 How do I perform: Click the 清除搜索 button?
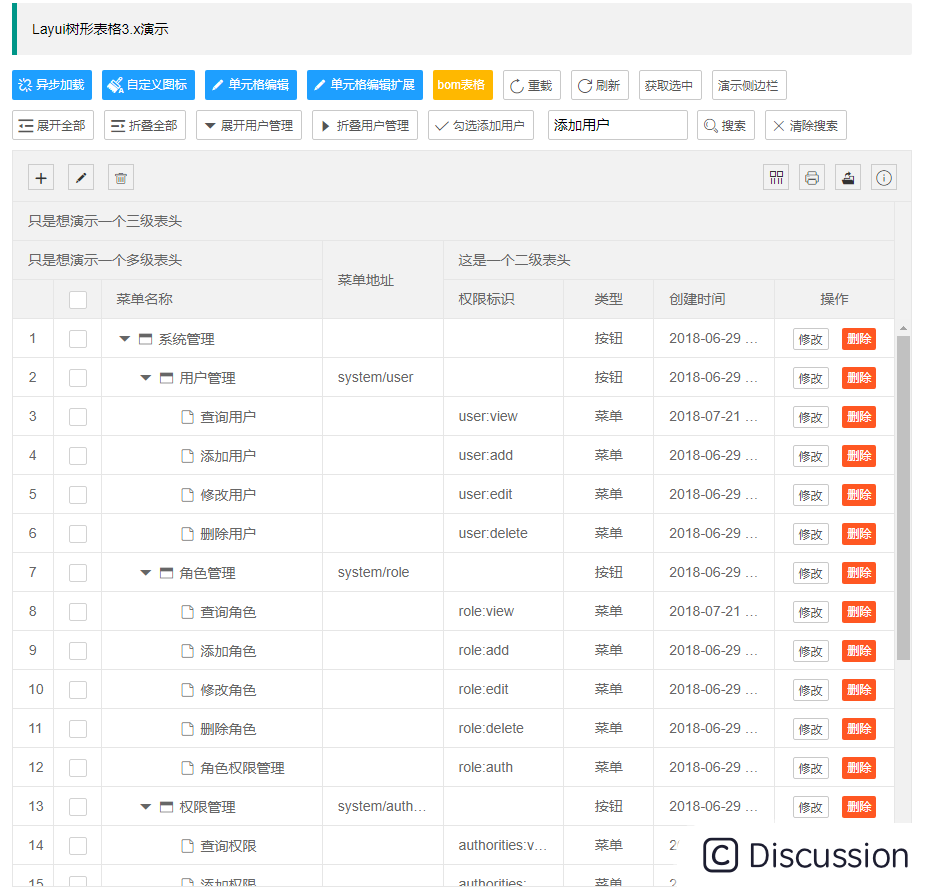(806, 125)
